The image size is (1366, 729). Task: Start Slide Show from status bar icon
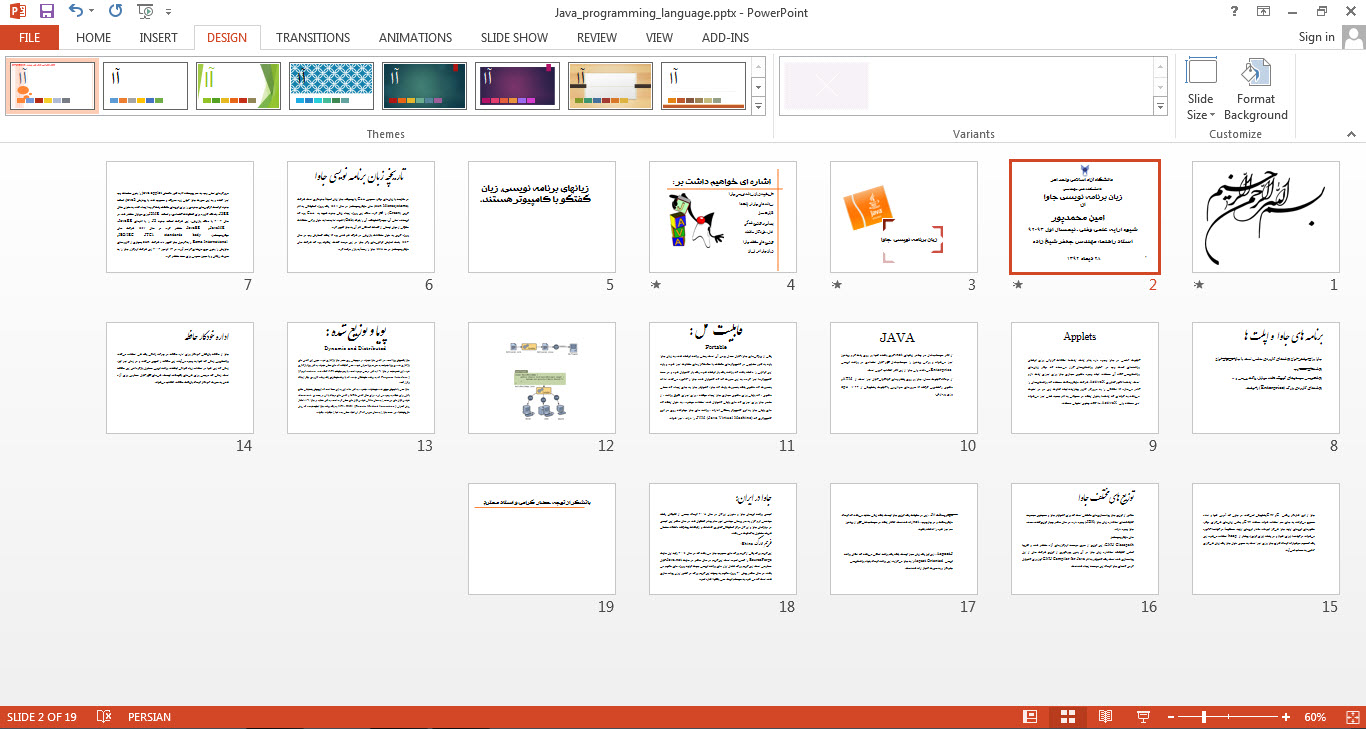[x=1143, y=717]
